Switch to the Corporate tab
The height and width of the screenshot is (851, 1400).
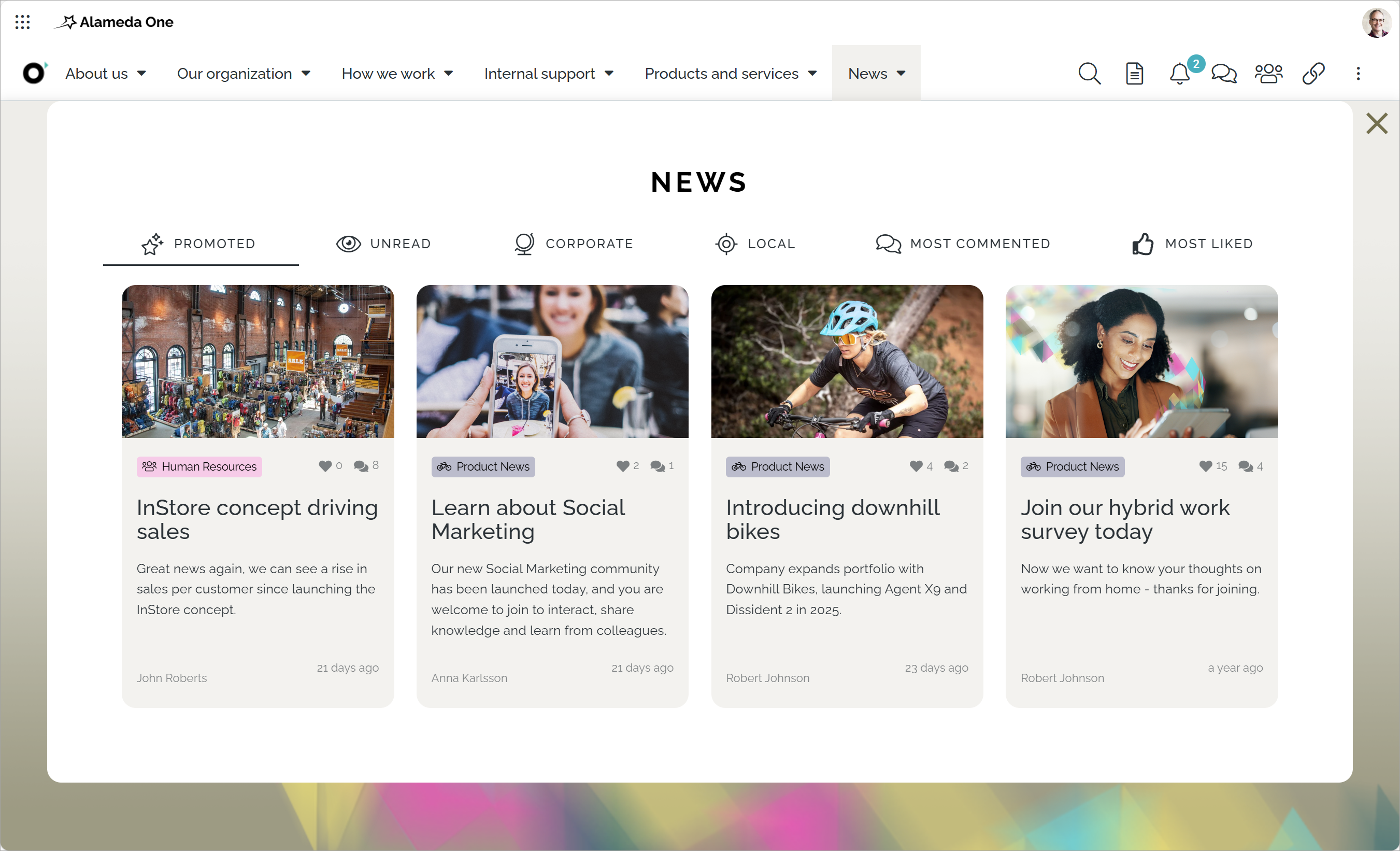(573, 244)
